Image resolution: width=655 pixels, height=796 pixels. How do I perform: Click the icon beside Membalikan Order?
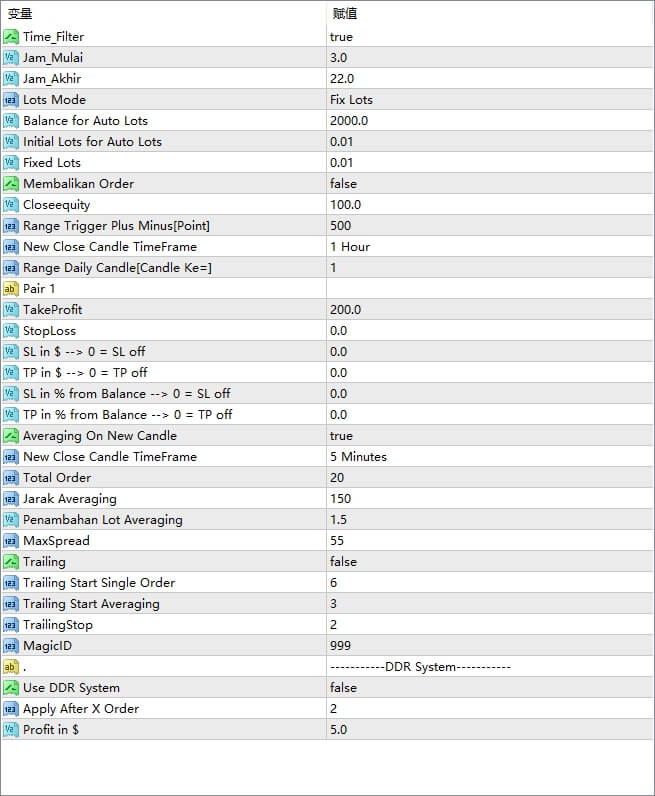[11, 184]
